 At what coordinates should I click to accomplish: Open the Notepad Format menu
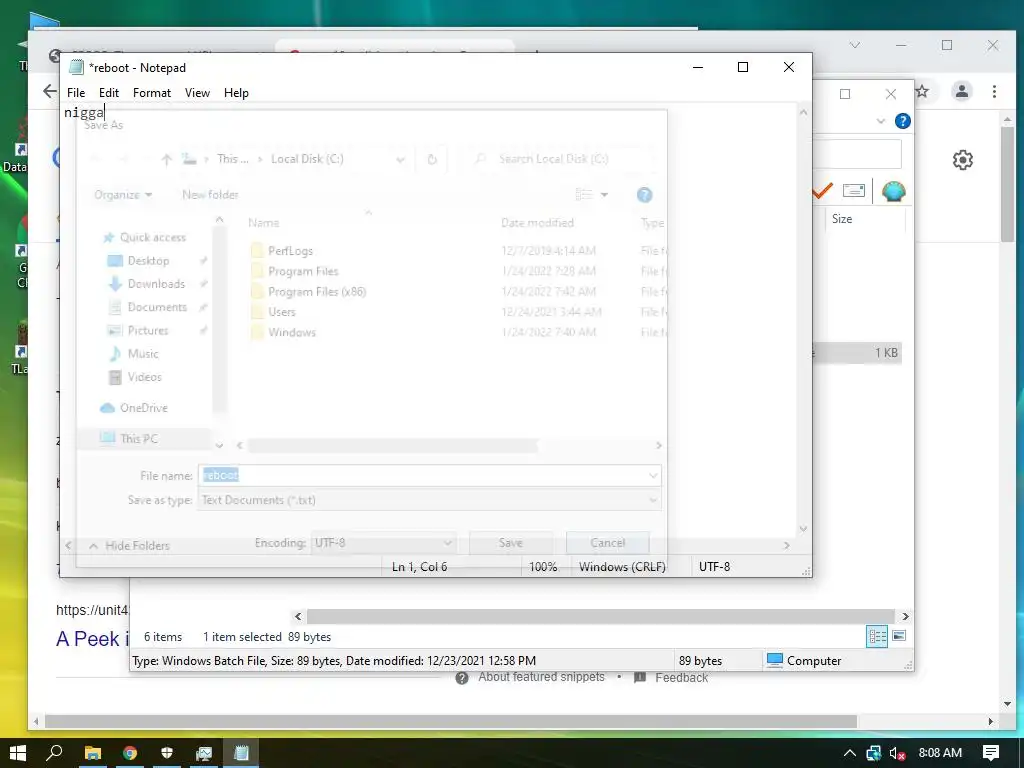pyautogui.click(x=152, y=93)
